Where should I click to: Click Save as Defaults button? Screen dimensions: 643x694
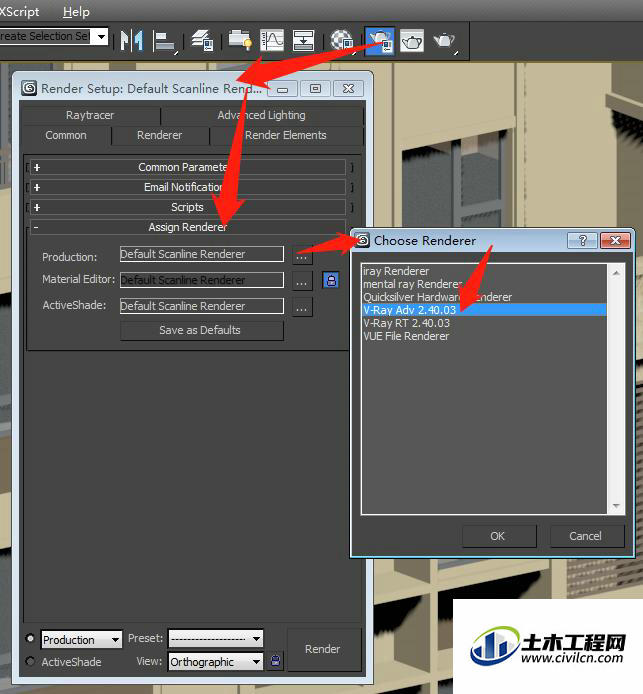click(x=201, y=330)
